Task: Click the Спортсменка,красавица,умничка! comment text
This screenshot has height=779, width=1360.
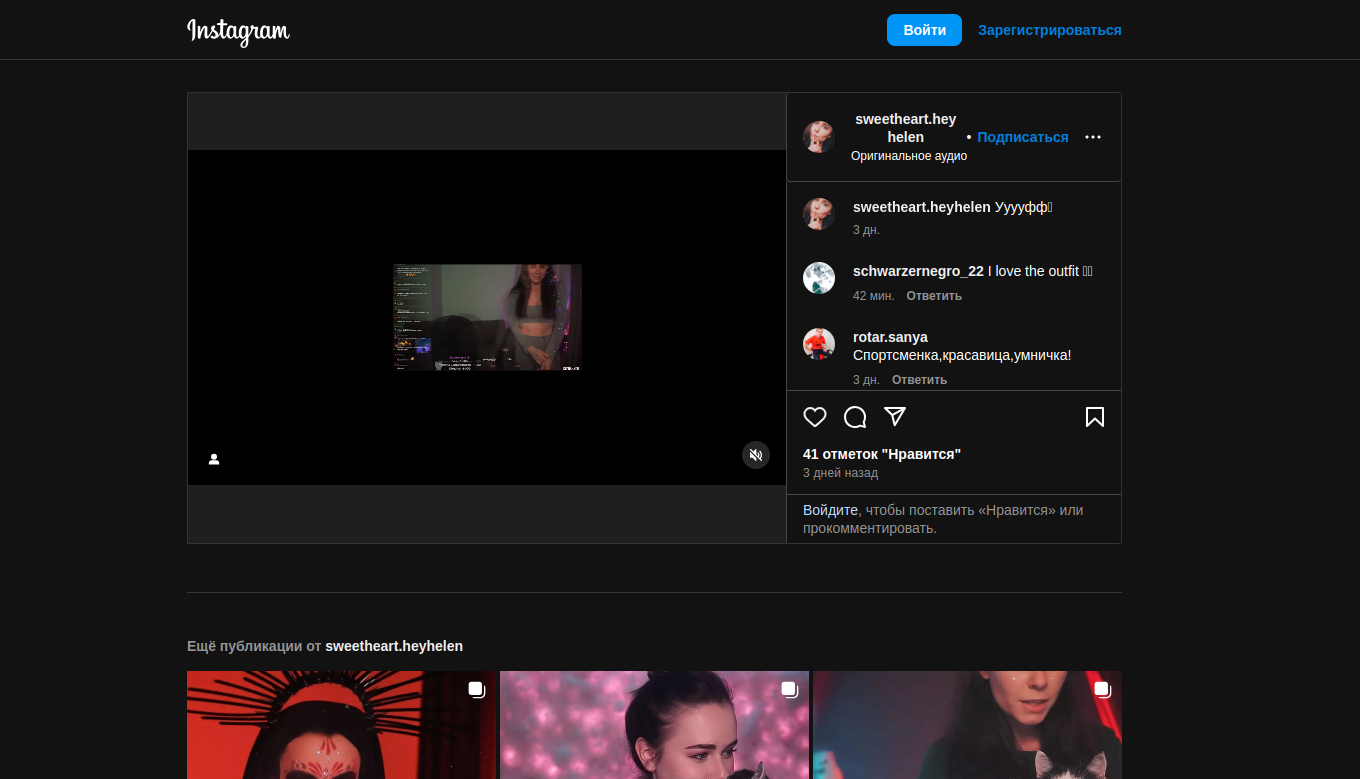Action: [x=962, y=355]
